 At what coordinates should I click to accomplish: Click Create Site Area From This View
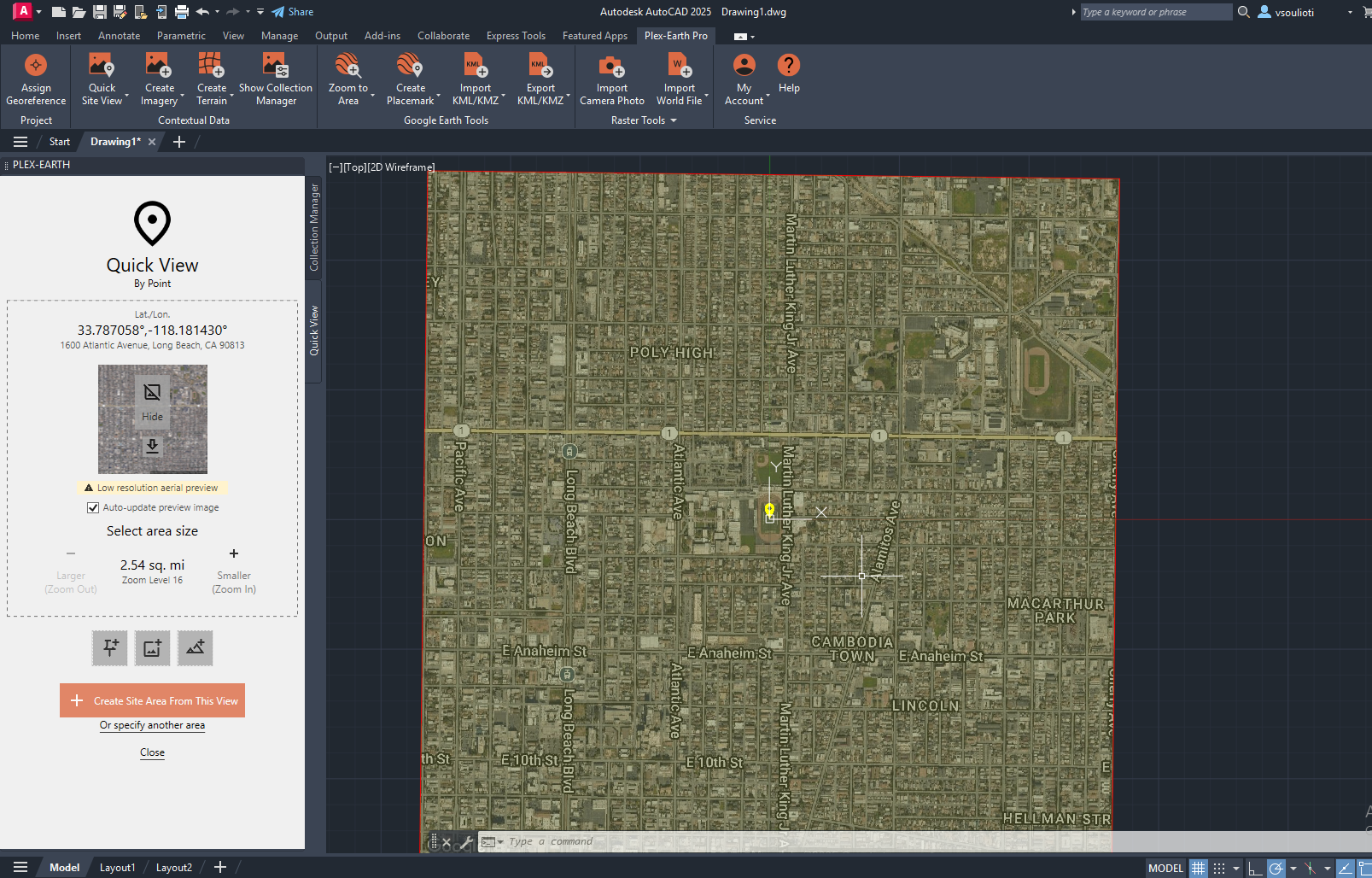point(152,700)
